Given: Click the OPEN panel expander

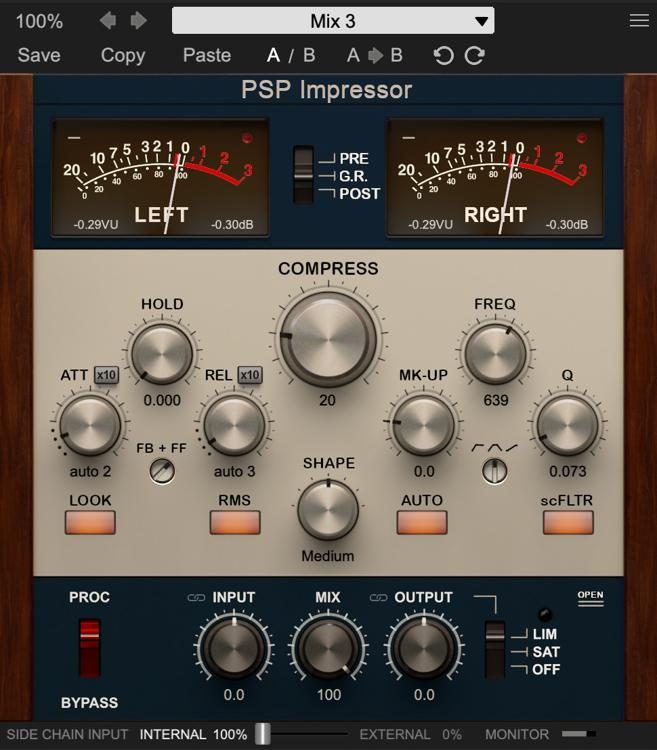Looking at the screenshot, I should click(590, 598).
